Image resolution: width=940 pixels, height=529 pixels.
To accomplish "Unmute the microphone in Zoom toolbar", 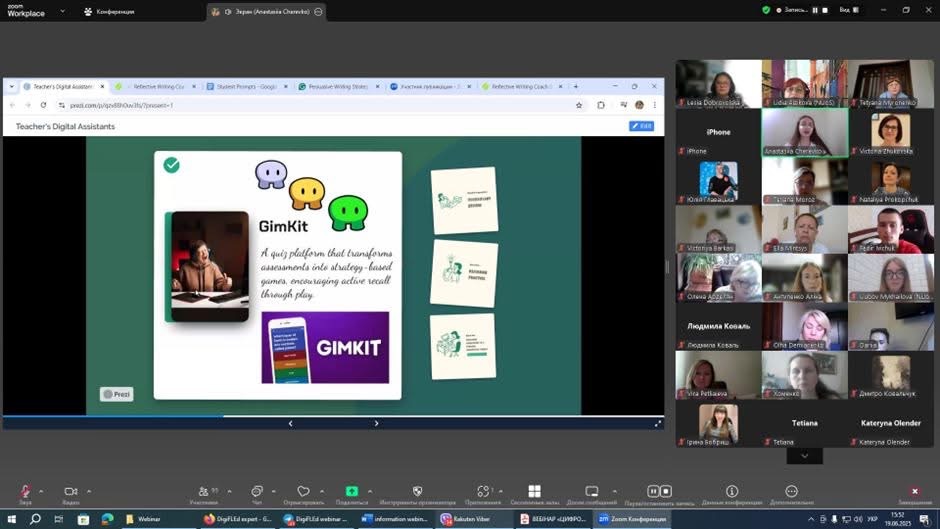I will [x=25, y=492].
